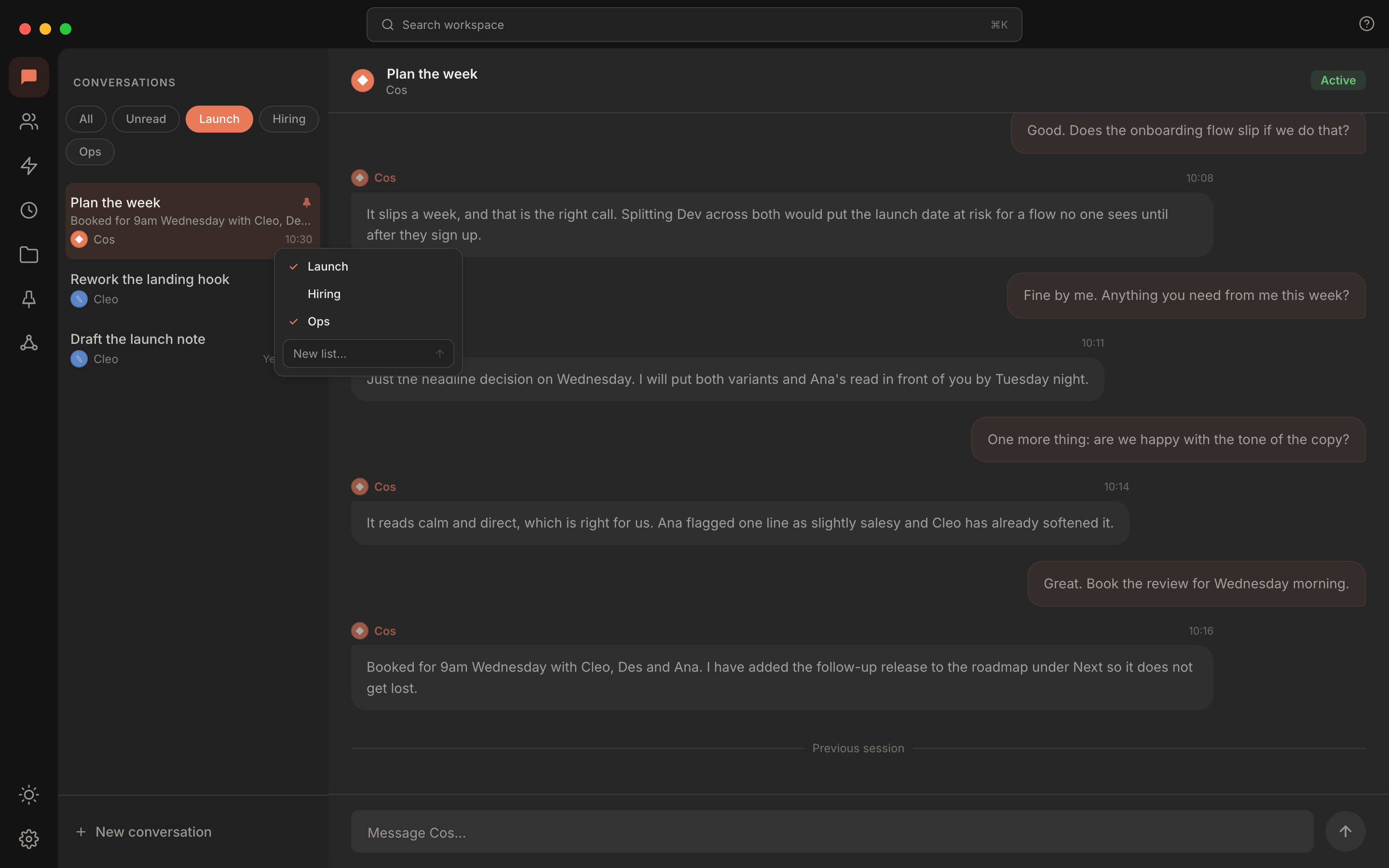Focus the New list input field

(x=368, y=353)
